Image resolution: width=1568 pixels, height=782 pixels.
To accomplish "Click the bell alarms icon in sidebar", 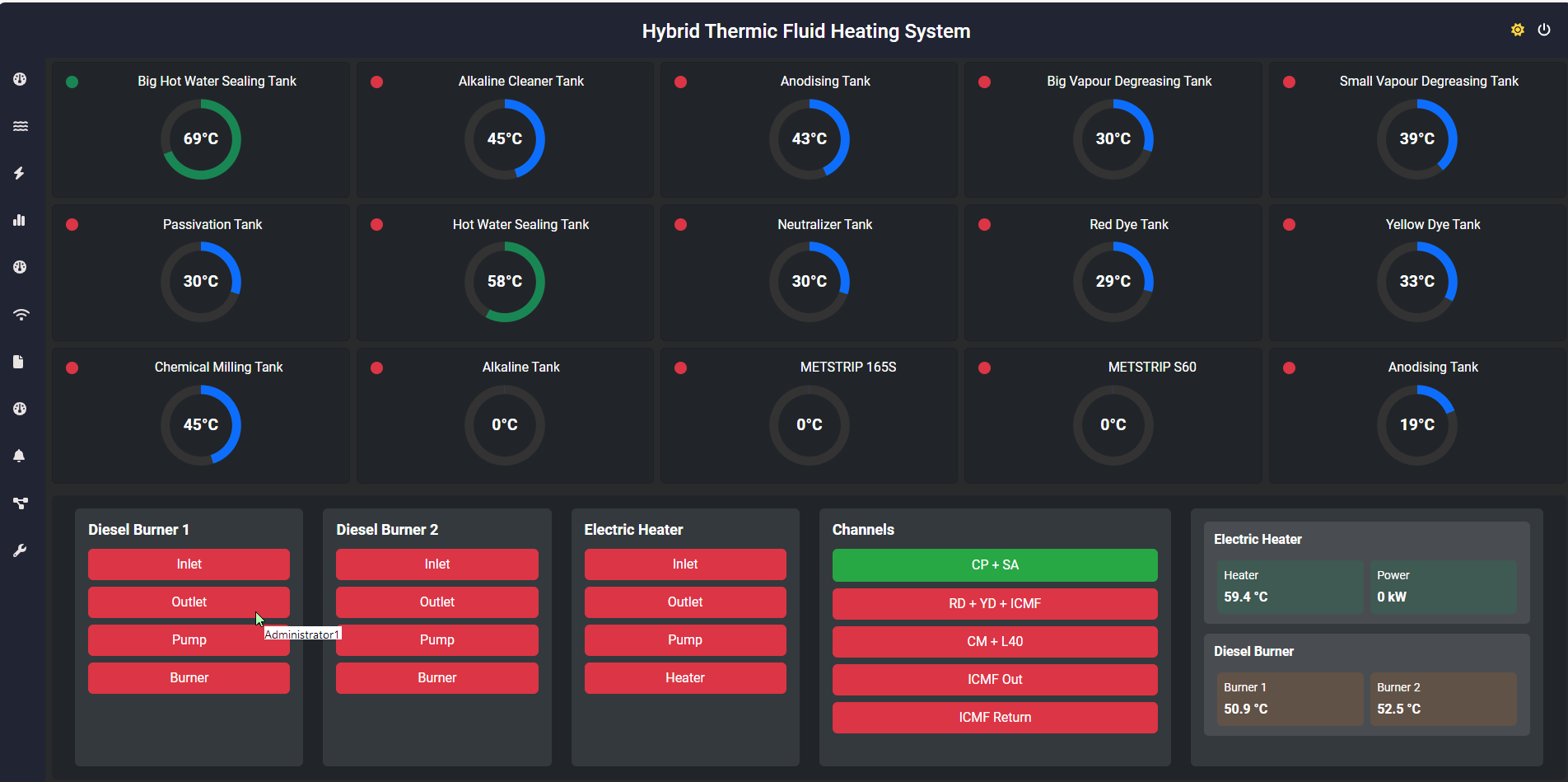I will click(x=20, y=456).
